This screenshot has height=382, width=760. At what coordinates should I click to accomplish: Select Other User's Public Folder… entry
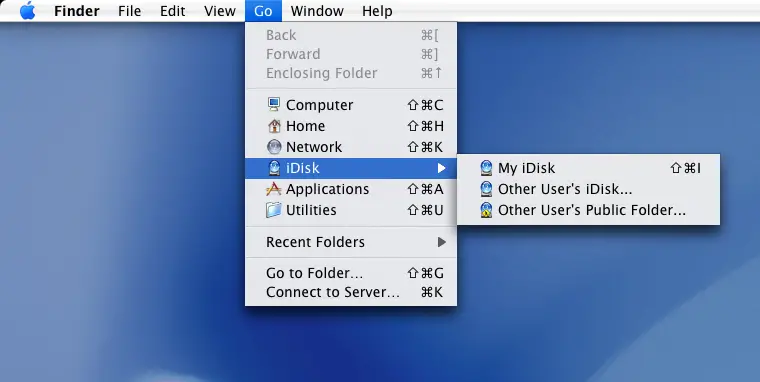coord(588,210)
